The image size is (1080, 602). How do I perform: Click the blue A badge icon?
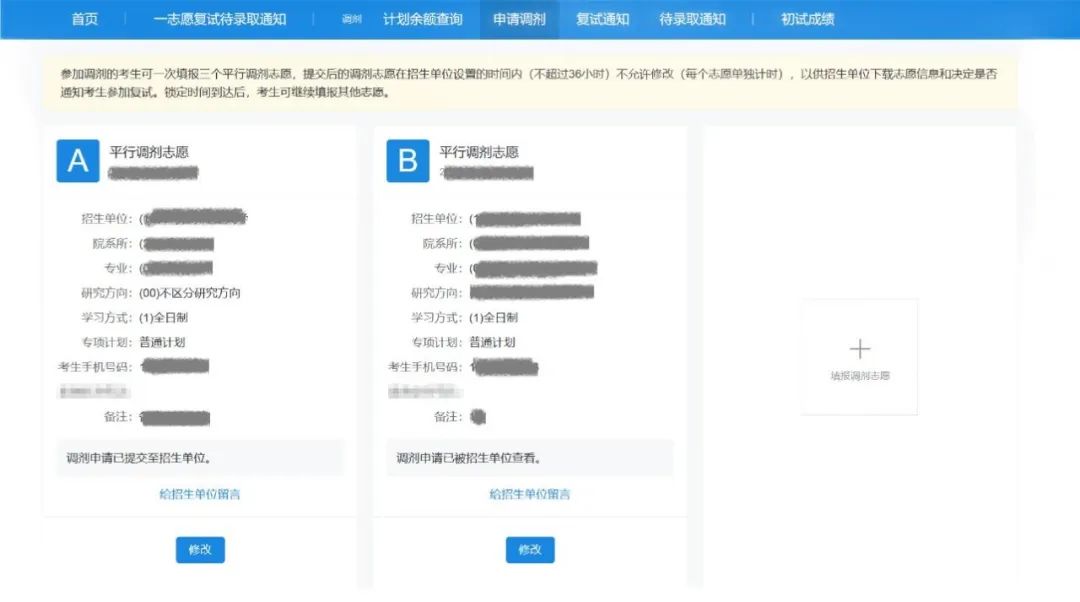point(78,161)
